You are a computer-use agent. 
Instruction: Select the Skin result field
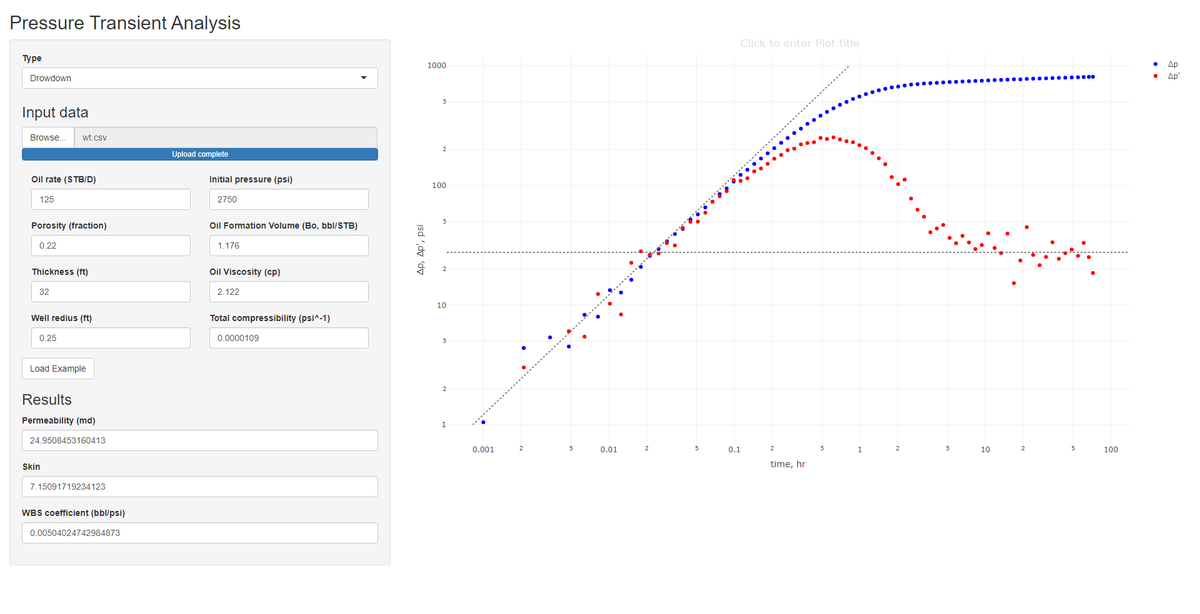[x=200, y=486]
